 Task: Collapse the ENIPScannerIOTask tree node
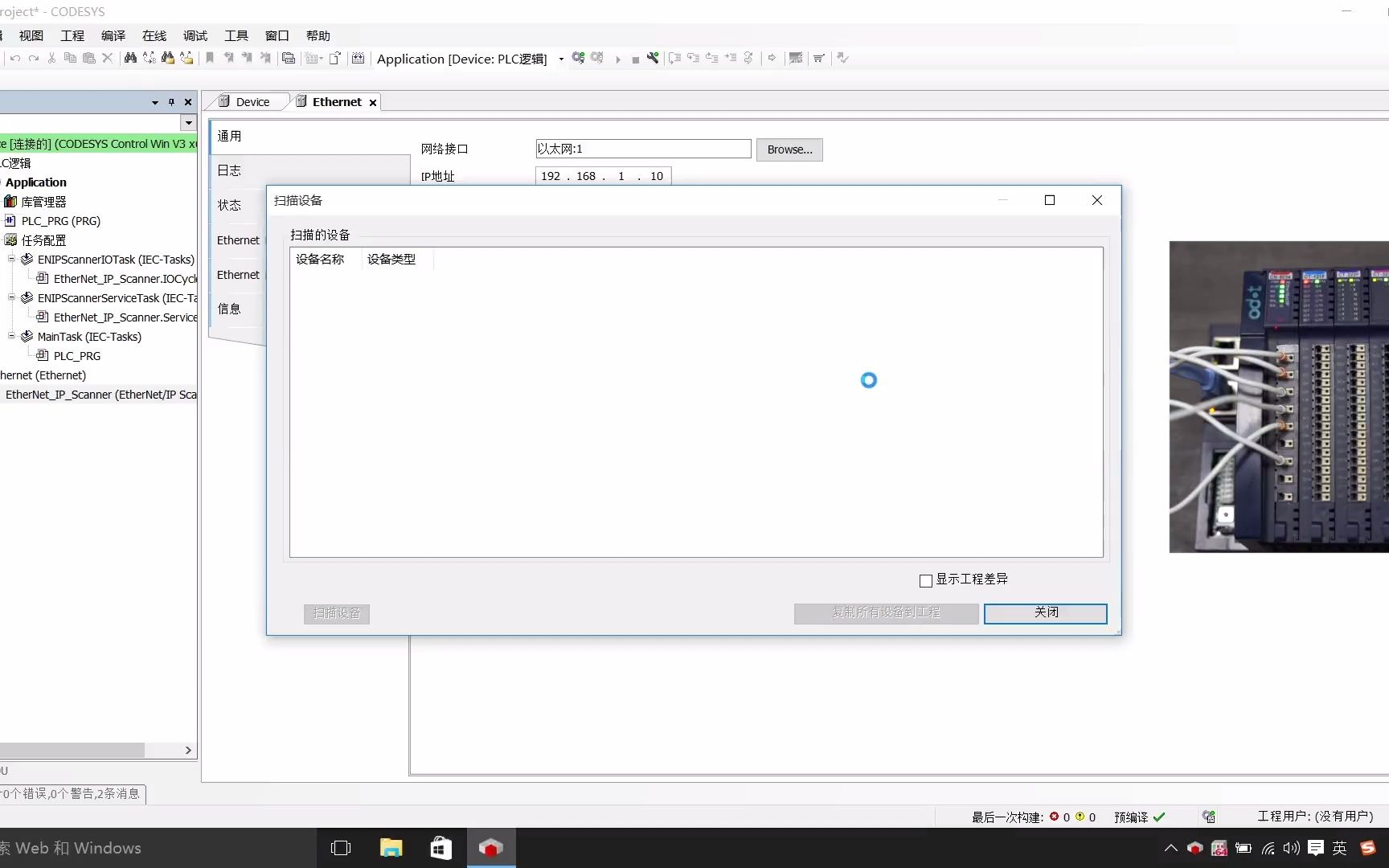[11, 260]
